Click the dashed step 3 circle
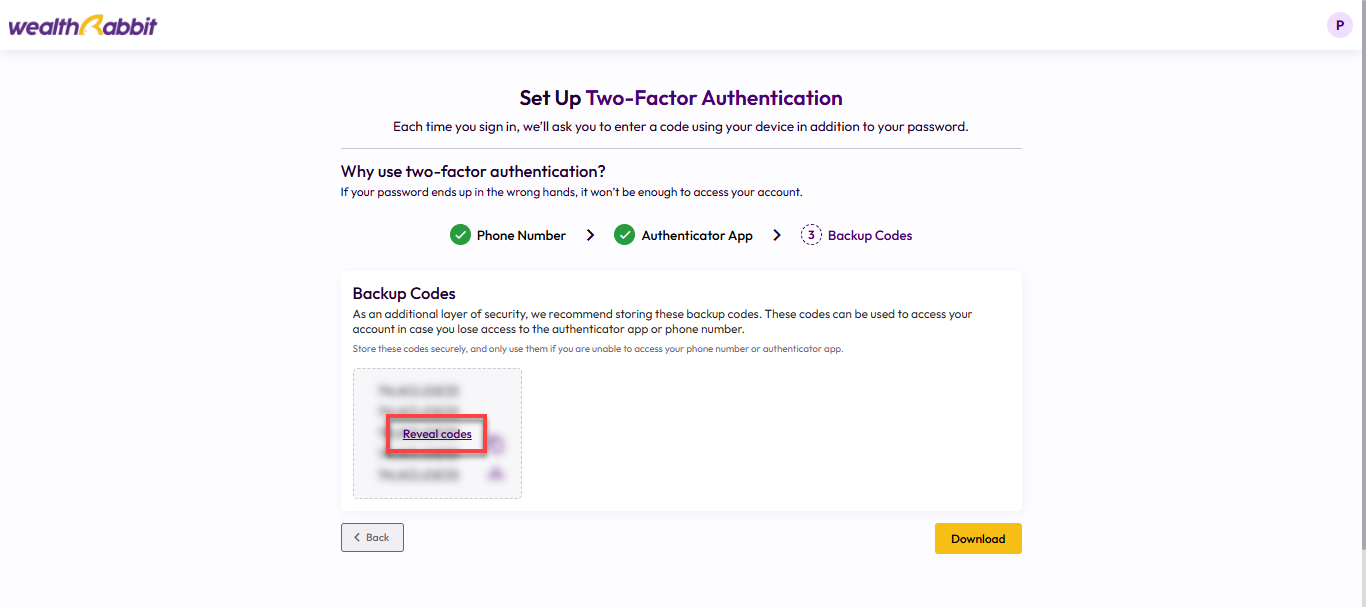The image size is (1366, 607). click(811, 235)
